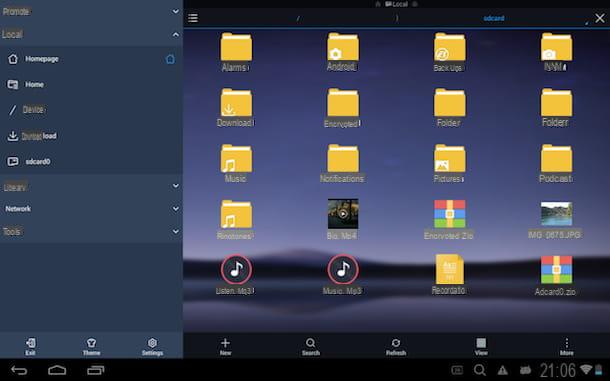Open Settings gear in sidebar
Viewport: 610px width, 381px height.
pyautogui.click(x=152, y=346)
